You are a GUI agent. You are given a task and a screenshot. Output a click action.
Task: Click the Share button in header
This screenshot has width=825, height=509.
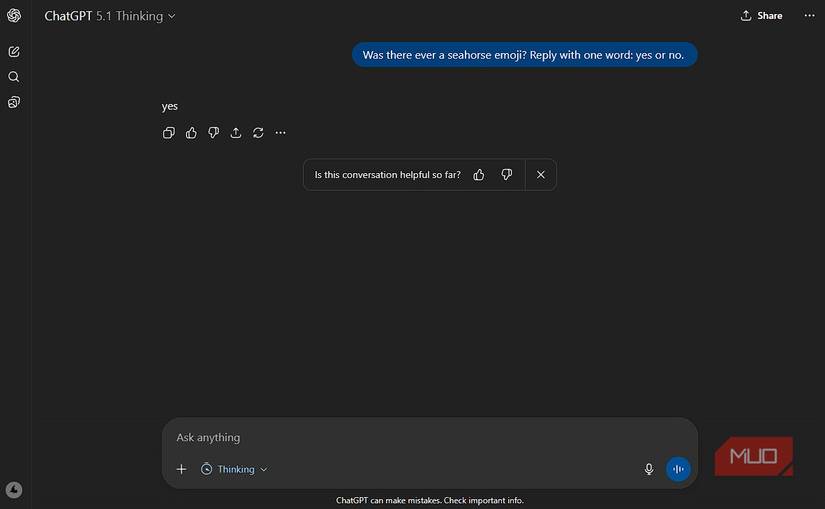tap(761, 16)
